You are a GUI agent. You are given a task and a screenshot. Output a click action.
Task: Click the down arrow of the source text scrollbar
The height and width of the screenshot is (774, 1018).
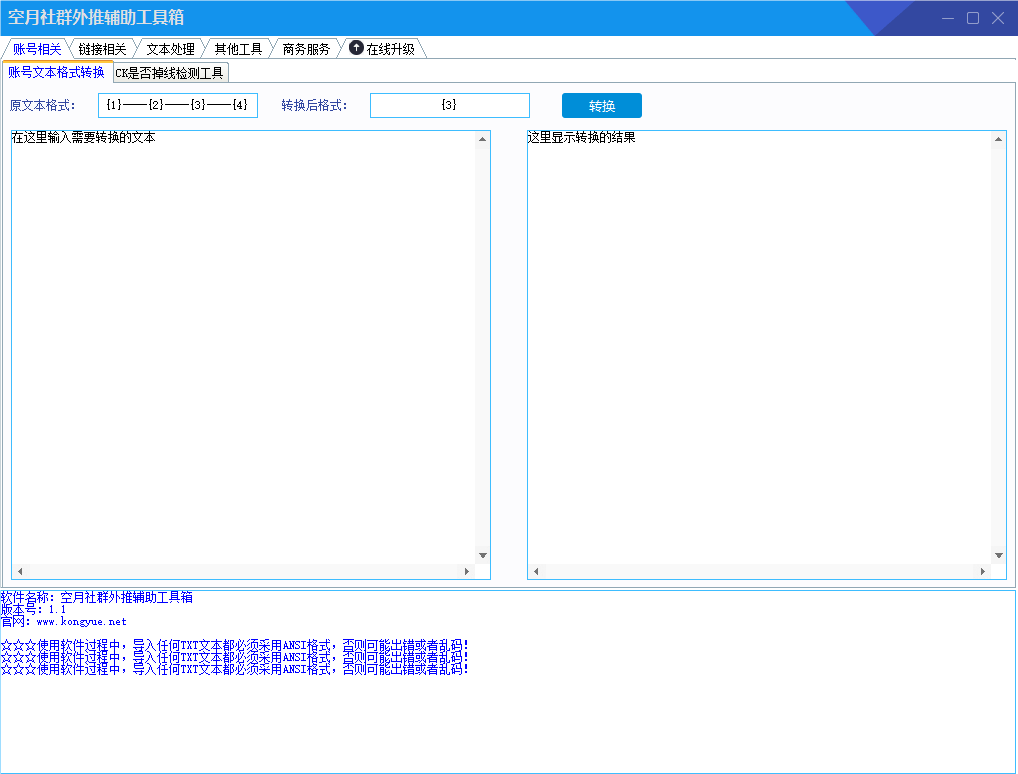(x=482, y=555)
